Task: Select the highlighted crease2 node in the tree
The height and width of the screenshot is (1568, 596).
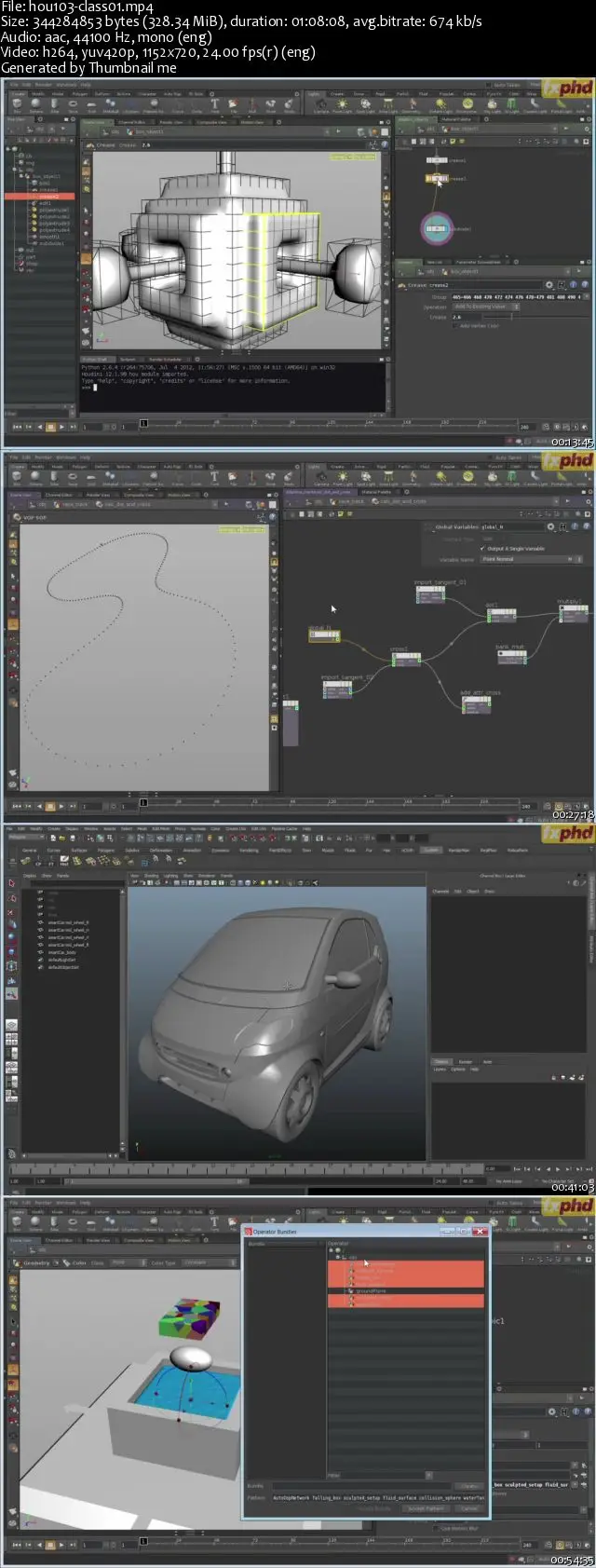Action: 47,197
